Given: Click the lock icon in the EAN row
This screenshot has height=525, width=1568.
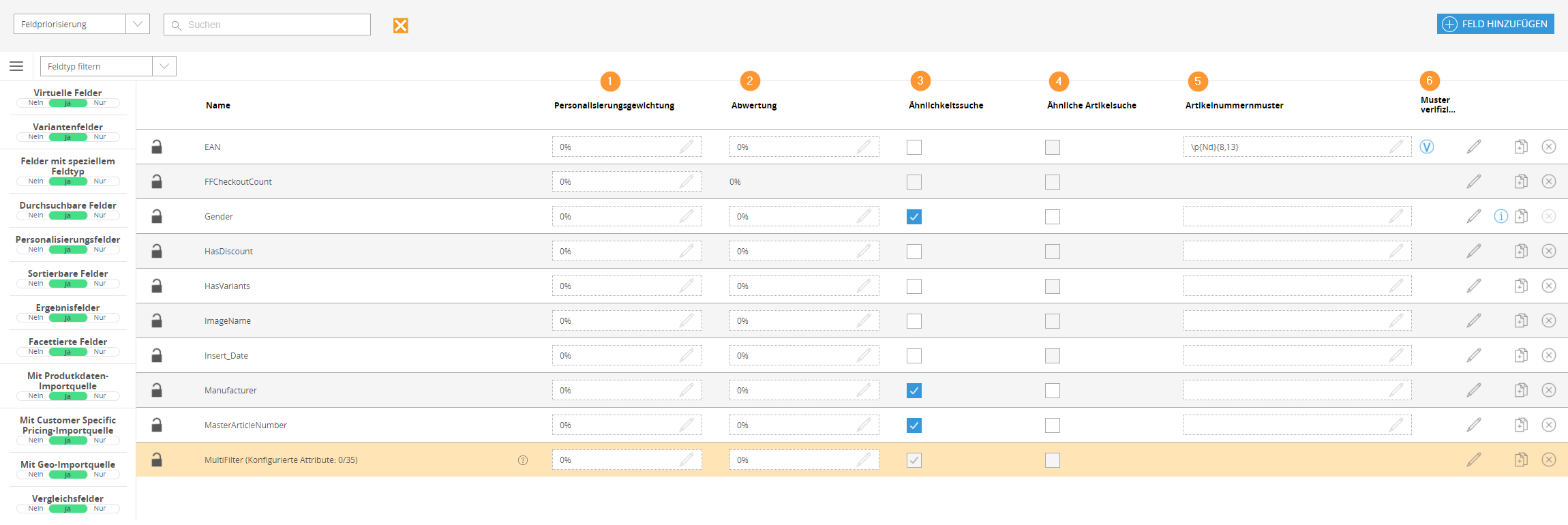Looking at the screenshot, I should 157,147.
